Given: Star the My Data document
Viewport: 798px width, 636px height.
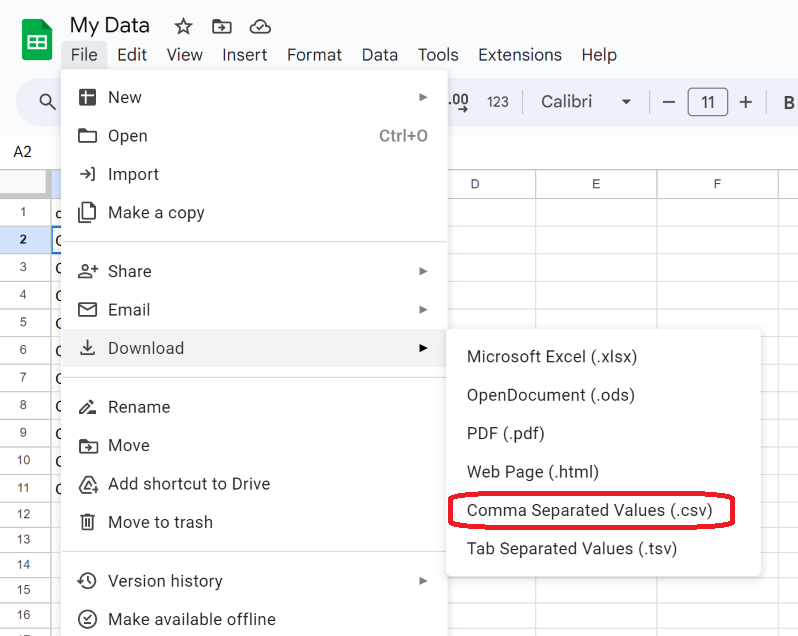Looking at the screenshot, I should point(183,26).
